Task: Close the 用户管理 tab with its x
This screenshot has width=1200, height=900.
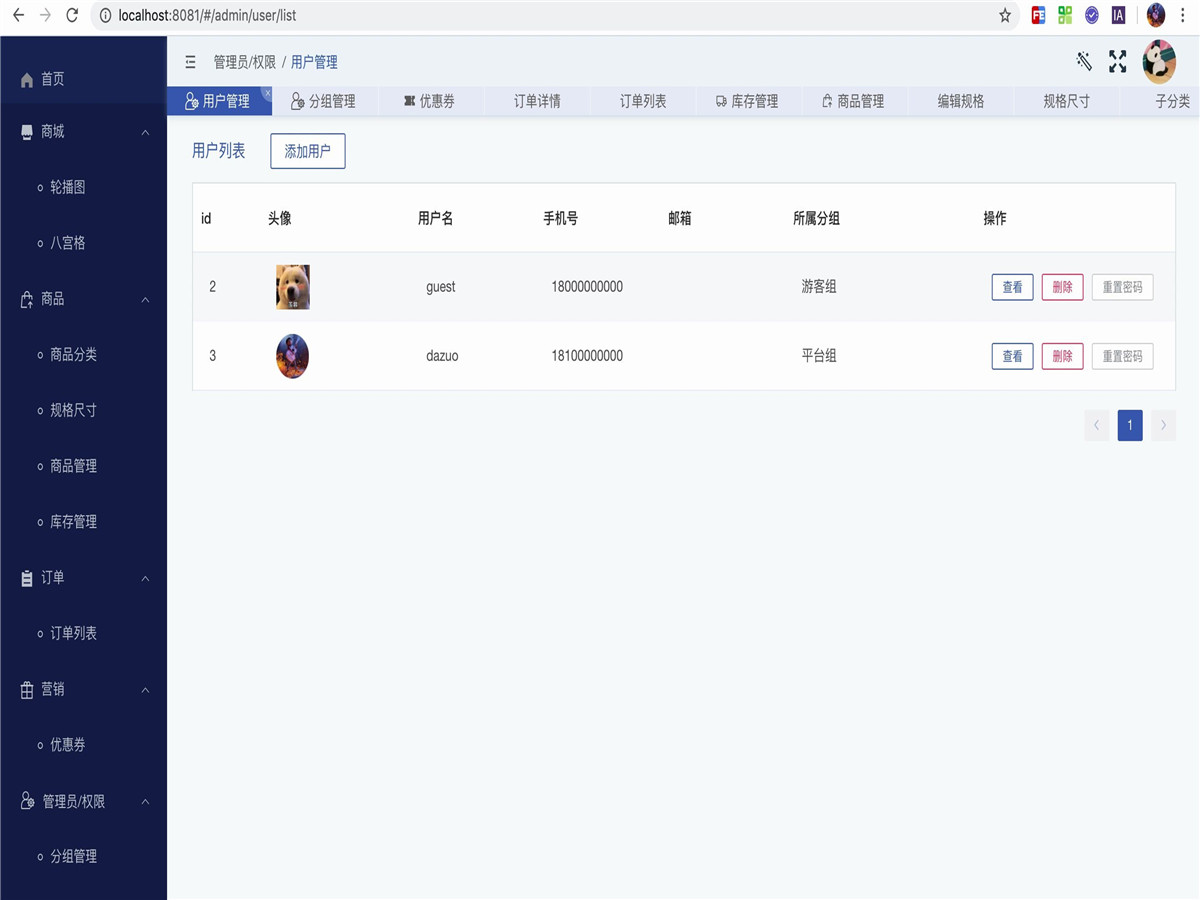Action: 267,92
